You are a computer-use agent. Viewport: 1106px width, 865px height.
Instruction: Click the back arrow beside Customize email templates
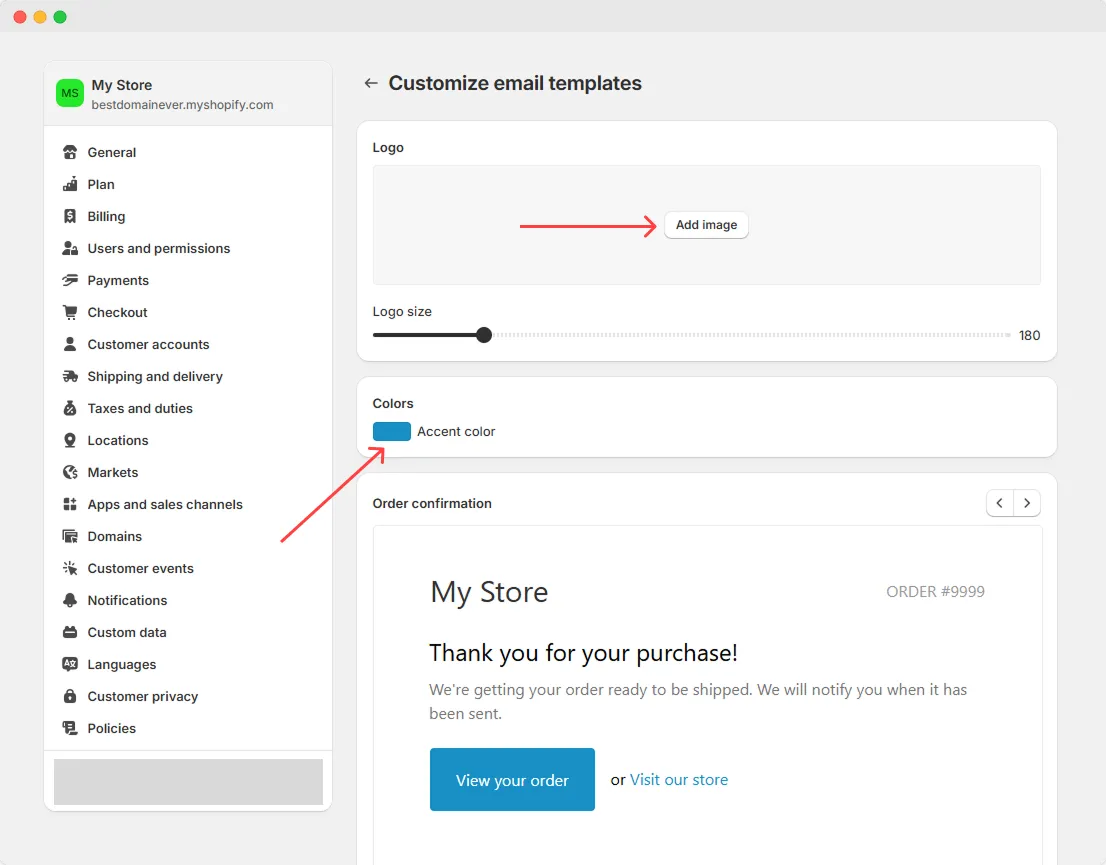371,84
